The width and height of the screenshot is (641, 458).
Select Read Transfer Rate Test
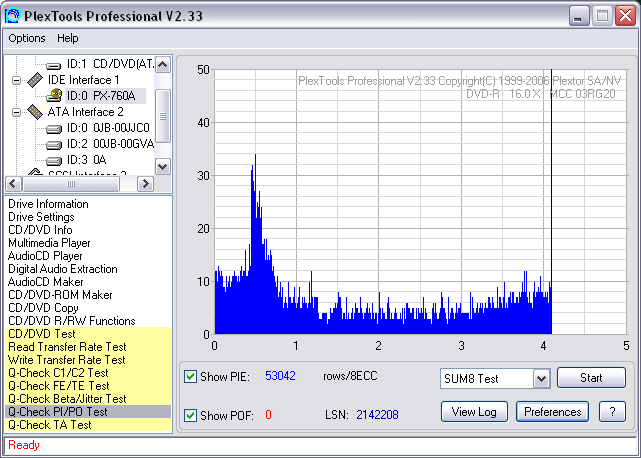pos(88,347)
